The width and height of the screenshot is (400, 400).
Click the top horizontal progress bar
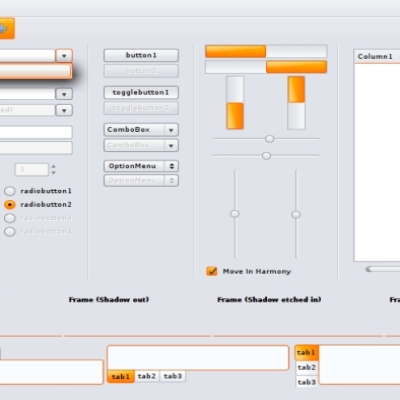coord(266,52)
